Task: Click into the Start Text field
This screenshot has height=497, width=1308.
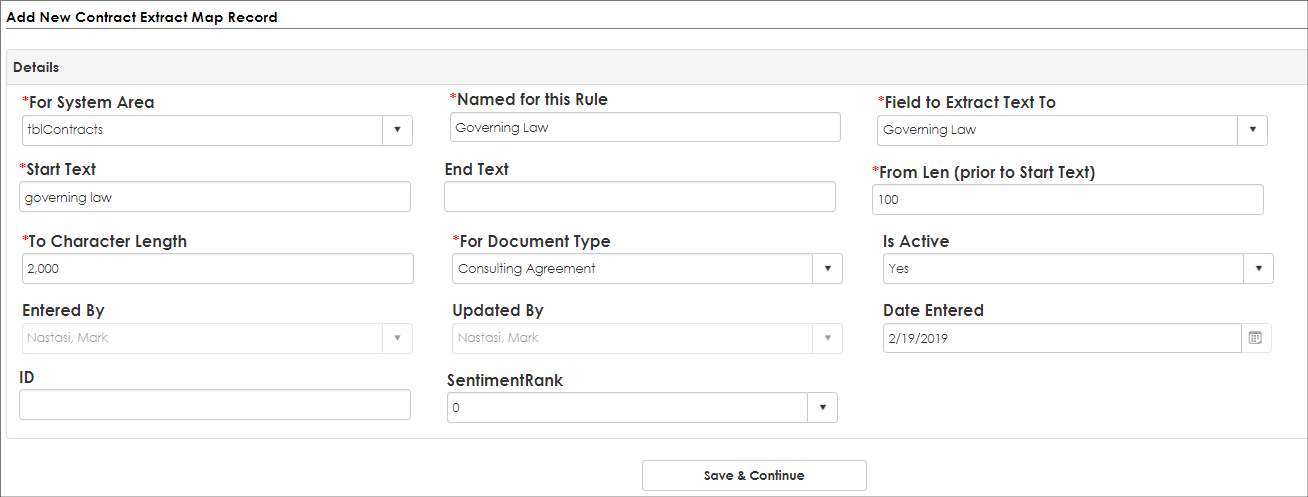Action: [x=215, y=197]
